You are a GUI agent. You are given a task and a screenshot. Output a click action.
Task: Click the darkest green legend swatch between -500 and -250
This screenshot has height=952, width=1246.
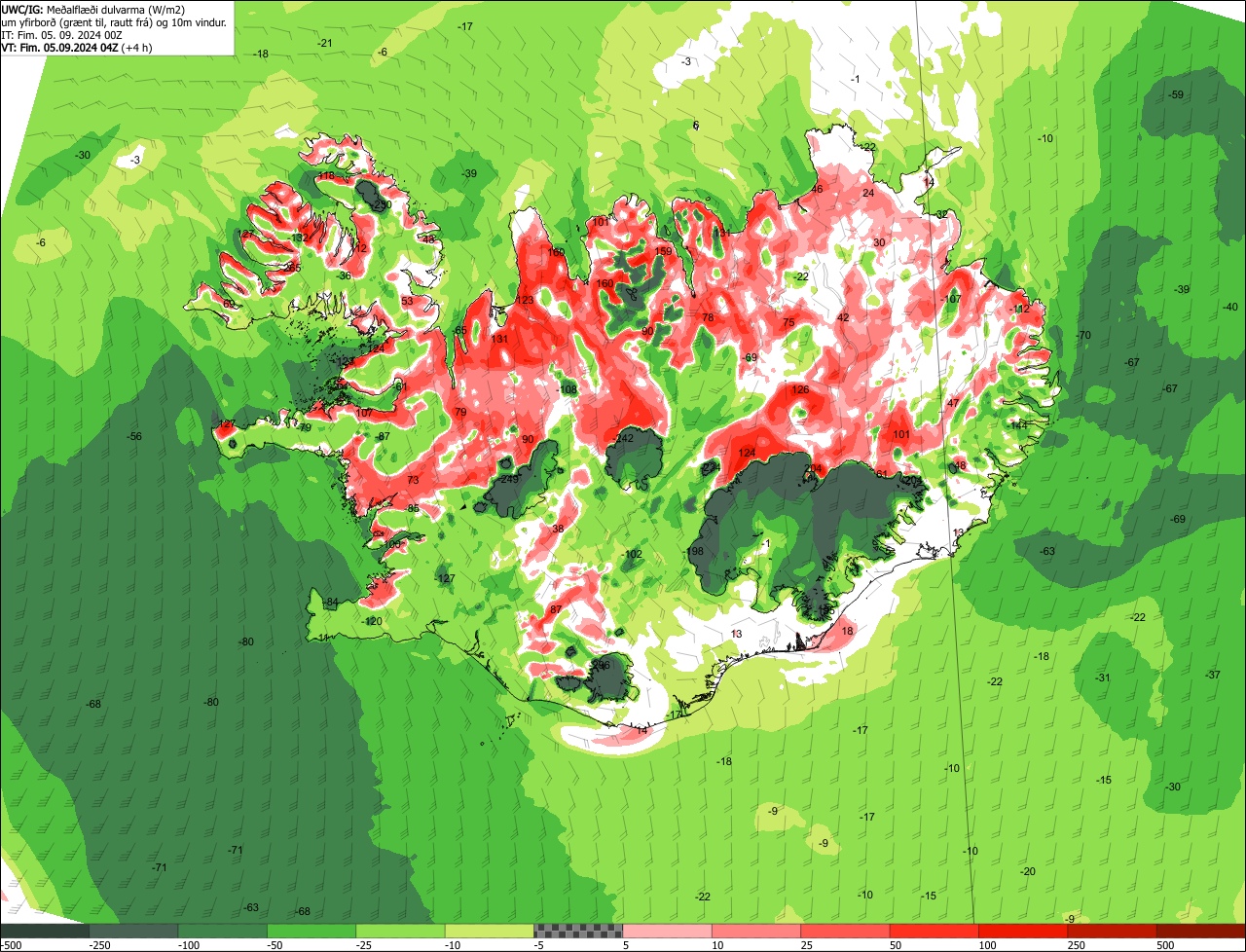[x=45, y=931]
